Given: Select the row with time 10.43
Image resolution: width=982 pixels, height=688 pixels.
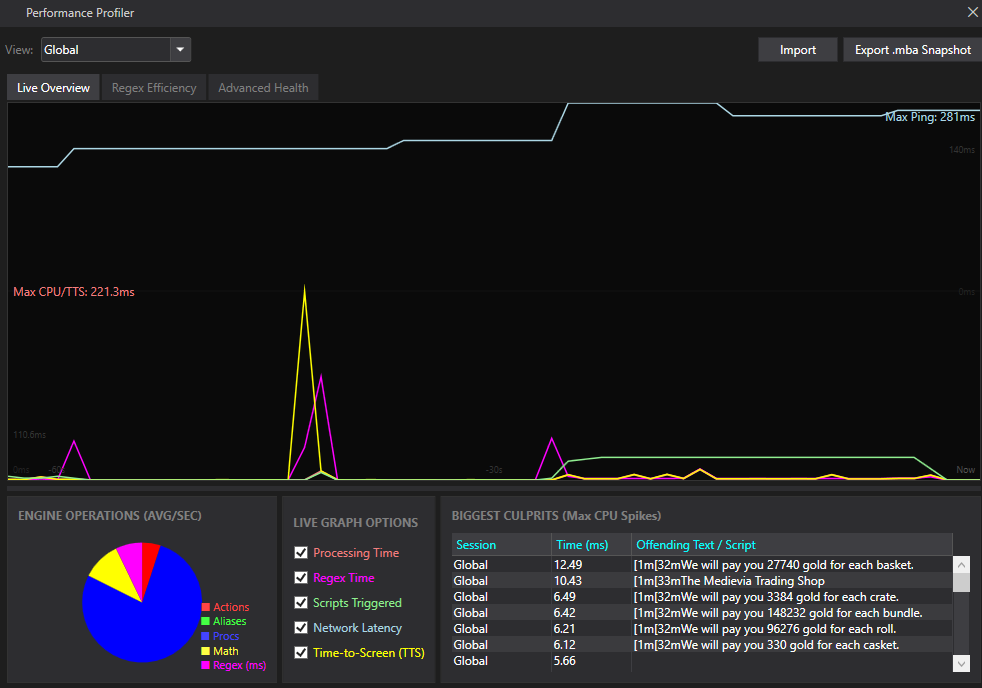Looking at the screenshot, I should (x=701, y=581).
